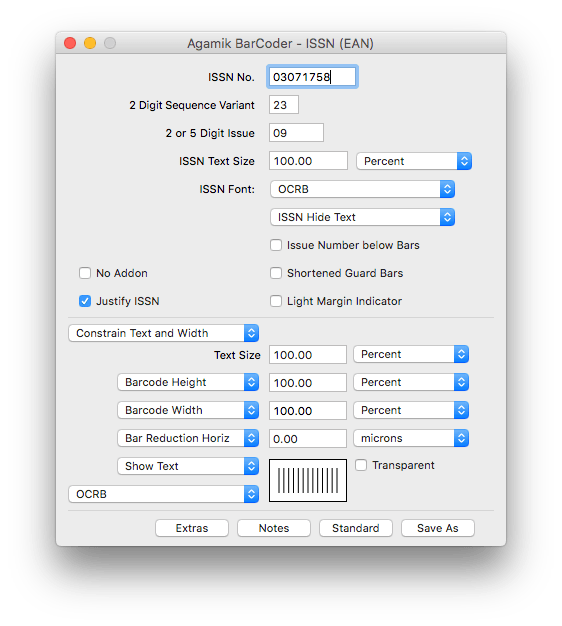Uncheck the Justify ISSN checkbox
The width and height of the screenshot is (562, 626).
[85, 301]
